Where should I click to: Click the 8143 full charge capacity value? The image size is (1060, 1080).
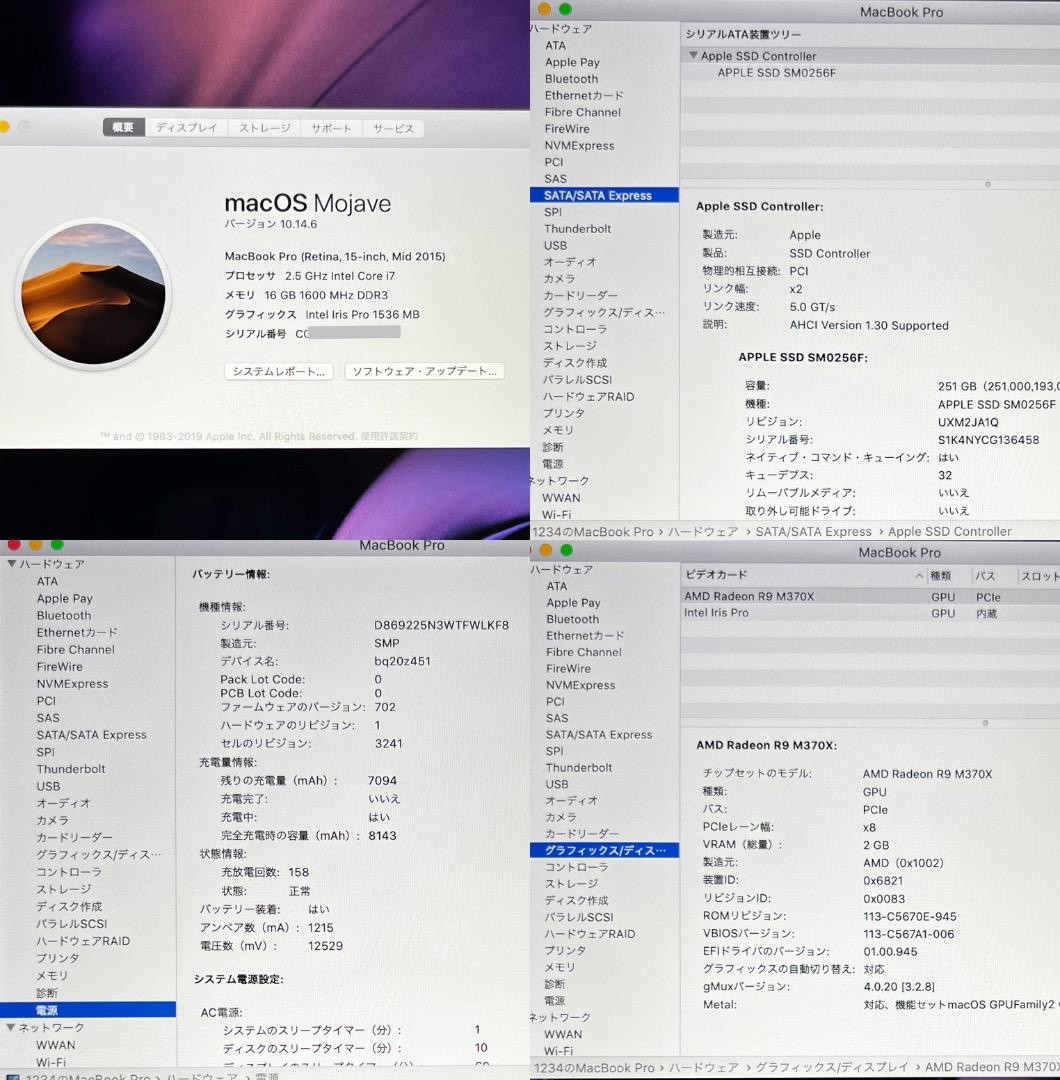382,835
